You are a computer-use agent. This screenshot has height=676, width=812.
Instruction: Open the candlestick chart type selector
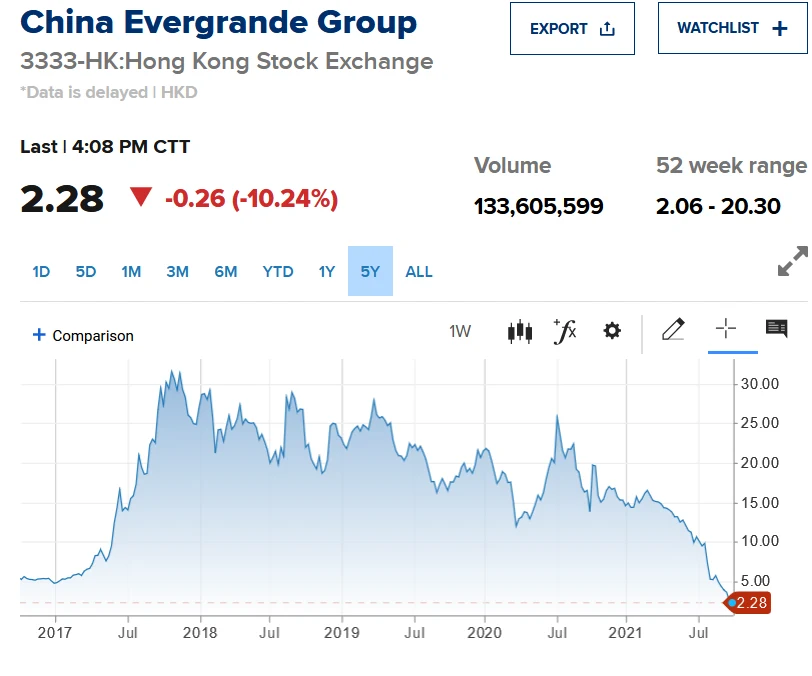[519, 331]
